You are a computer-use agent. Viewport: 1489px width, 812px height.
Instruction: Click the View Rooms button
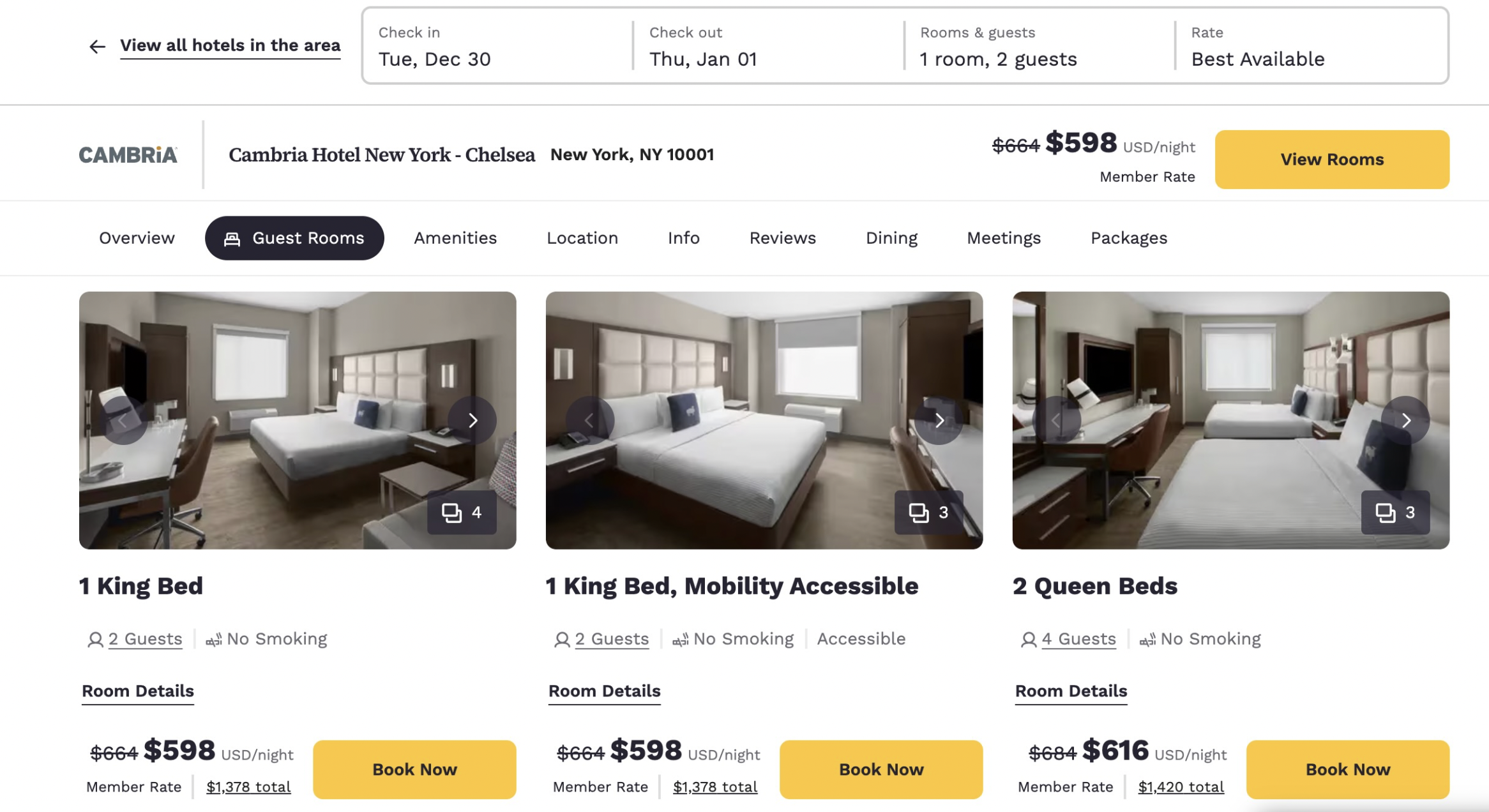(x=1332, y=160)
